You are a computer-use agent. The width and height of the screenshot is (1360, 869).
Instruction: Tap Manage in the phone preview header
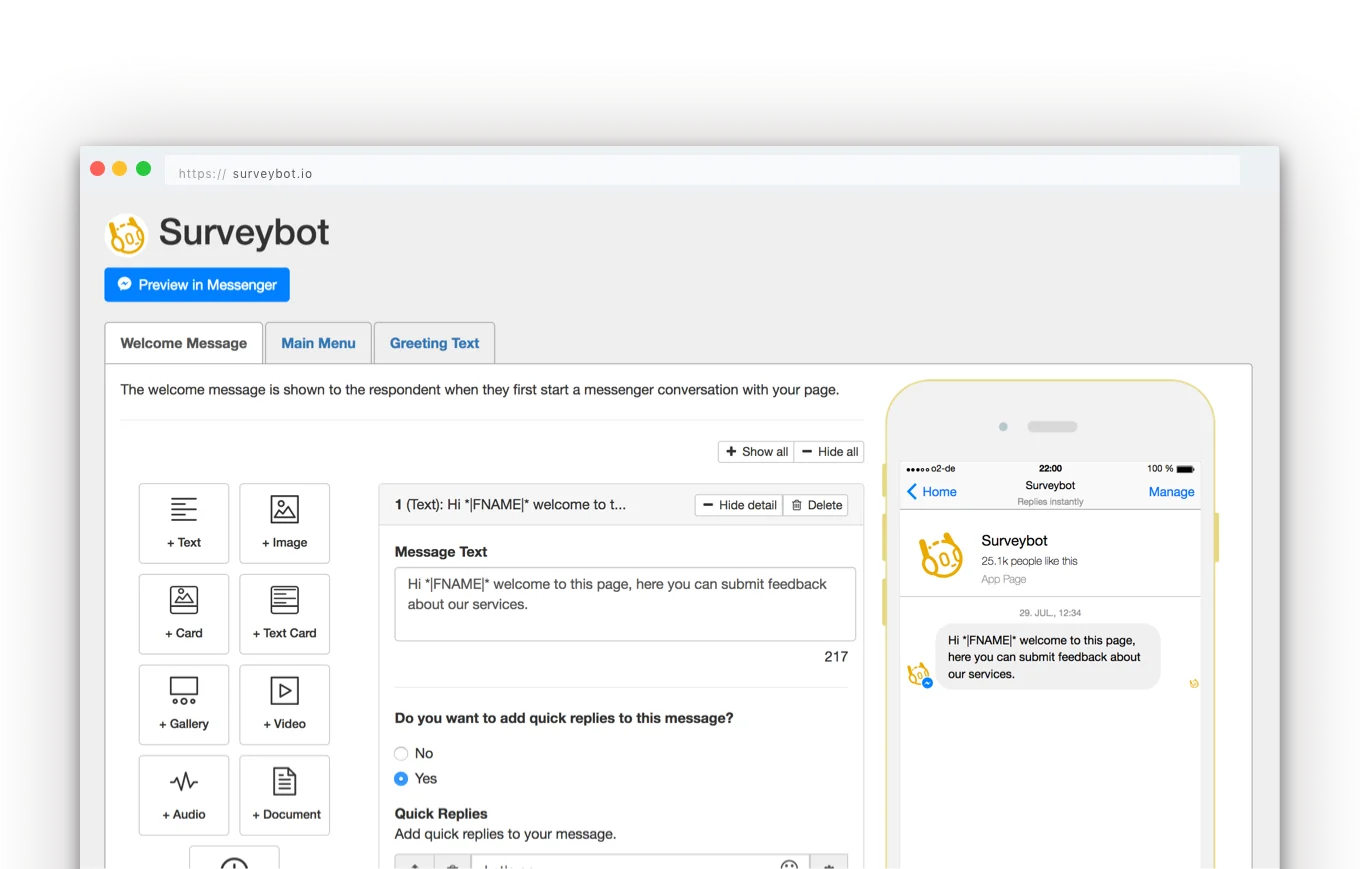click(1171, 491)
